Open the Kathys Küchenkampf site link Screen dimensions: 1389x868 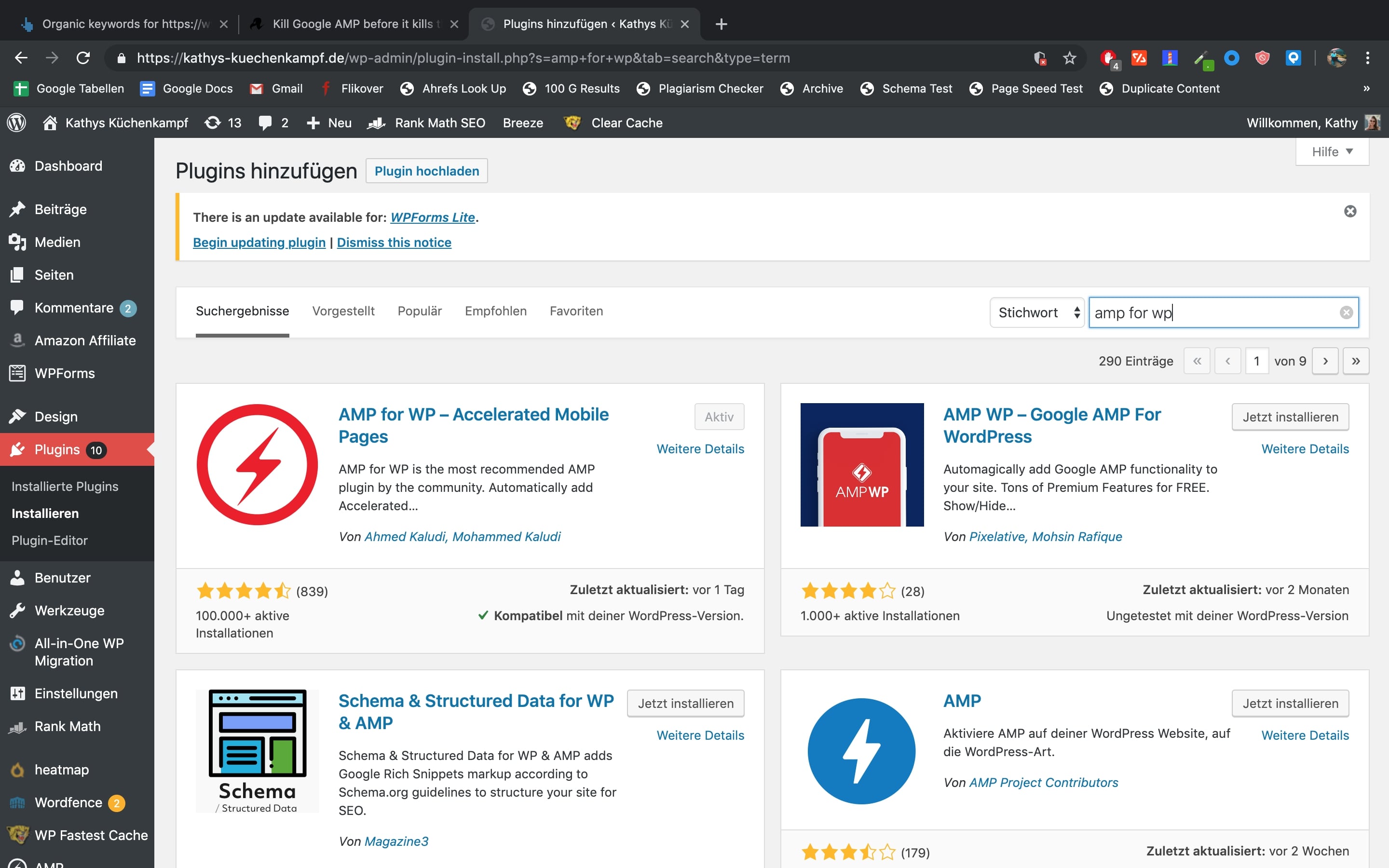tap(116, 122)
